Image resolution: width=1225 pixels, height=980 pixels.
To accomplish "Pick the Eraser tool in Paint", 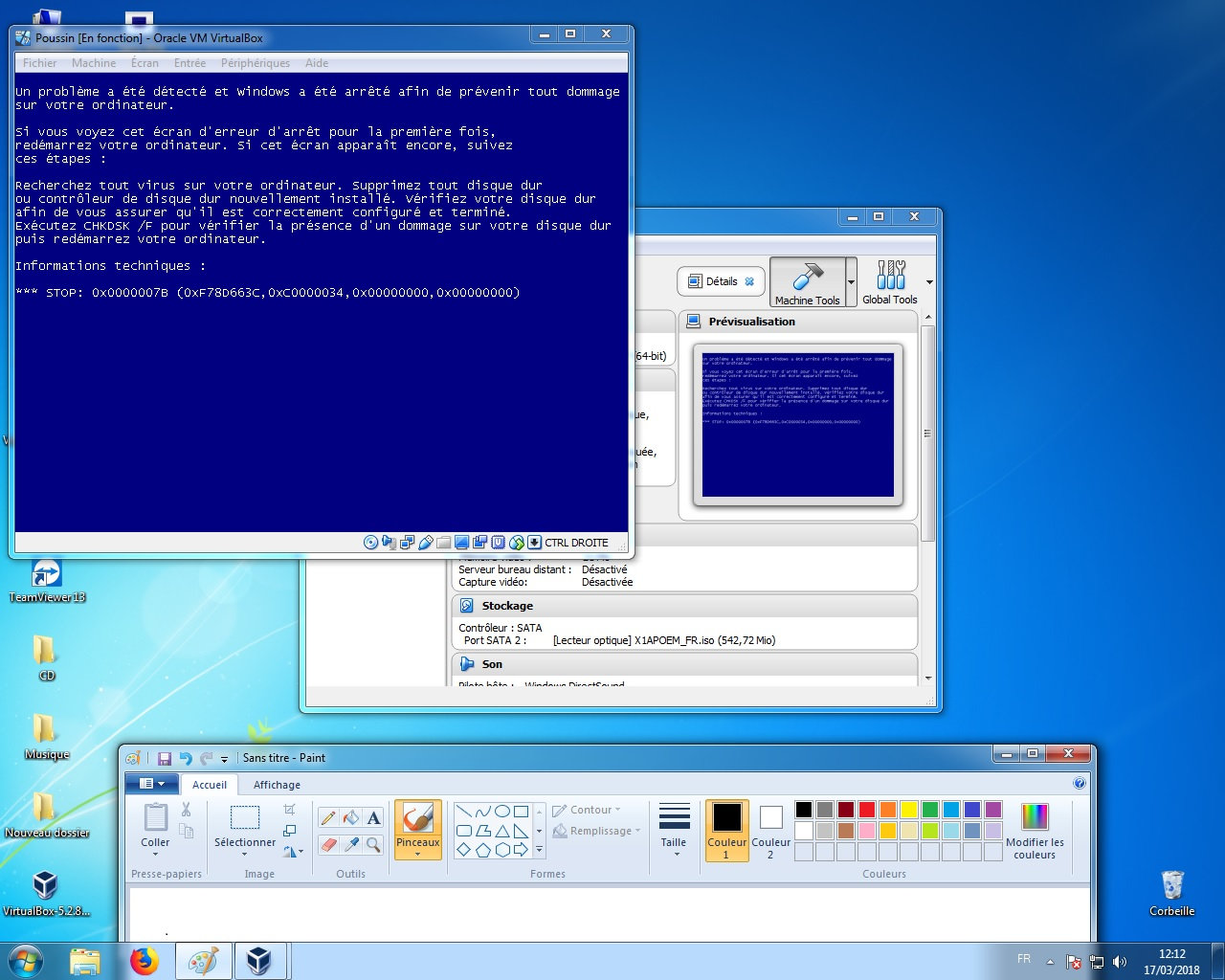I will 328,845.
